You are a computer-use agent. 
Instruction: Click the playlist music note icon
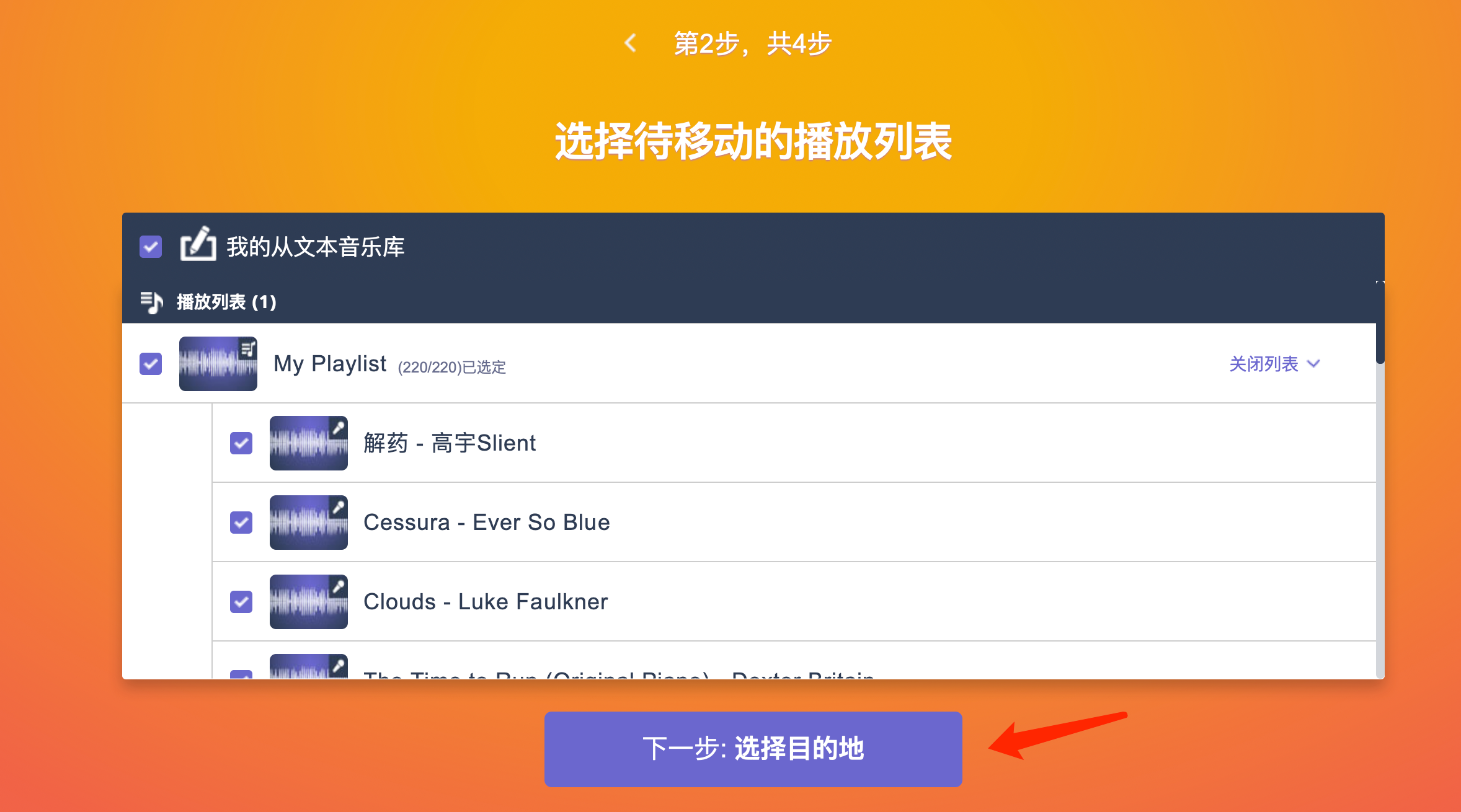[x=151, y=302]
